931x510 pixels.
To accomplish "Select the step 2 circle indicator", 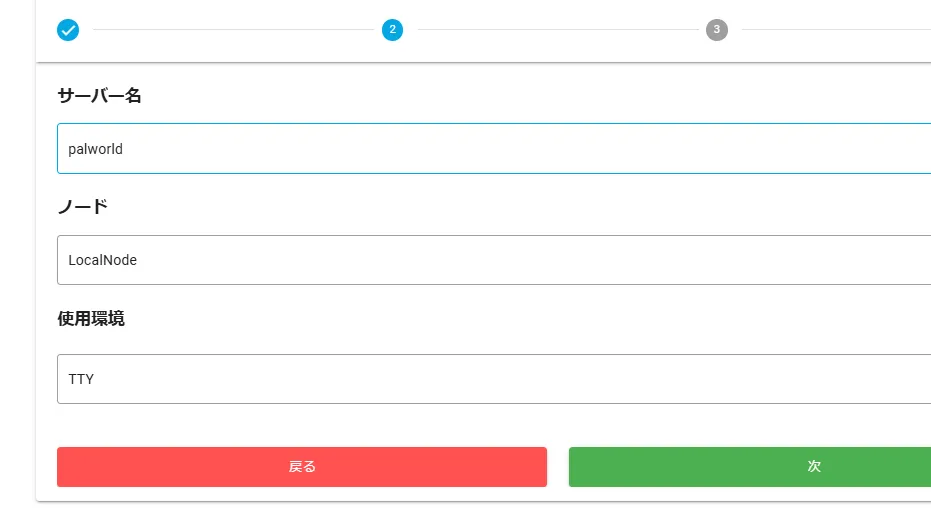I will tap(392, 30).
